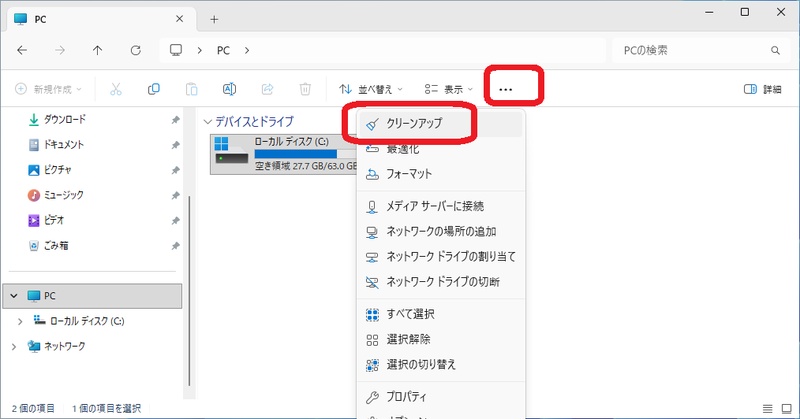The height and width of the screenshot is (419, 800).
Task: Go up one folder with Up arrow
Action: click(x=97, y=50)
